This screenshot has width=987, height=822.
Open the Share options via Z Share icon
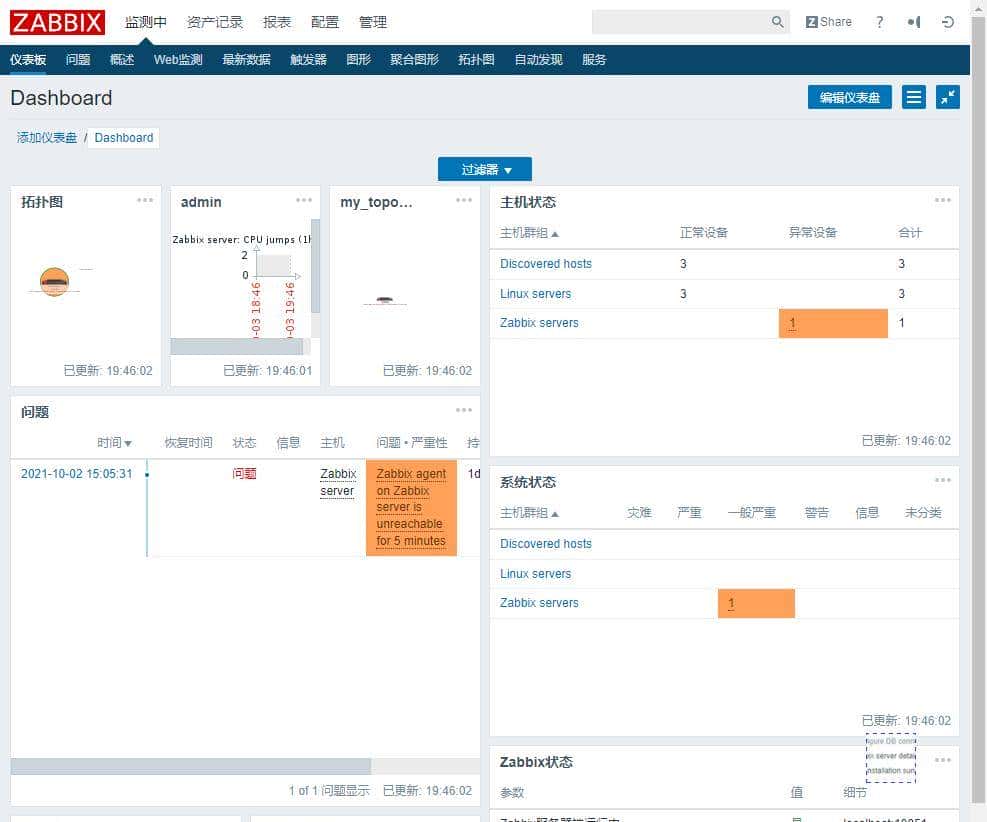[x=828, y=21]
